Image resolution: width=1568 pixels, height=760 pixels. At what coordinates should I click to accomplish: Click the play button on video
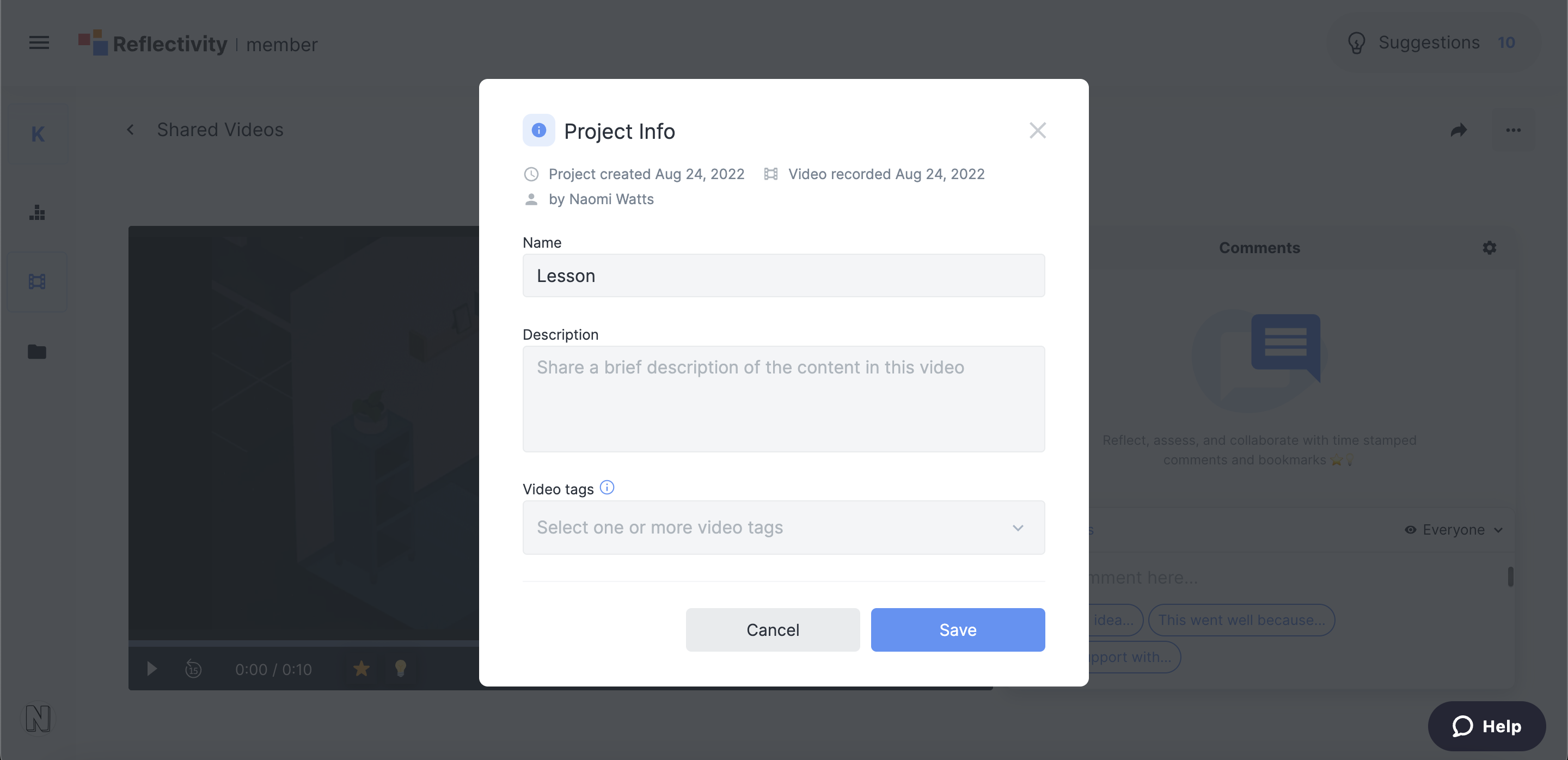[x=152, y=668]
